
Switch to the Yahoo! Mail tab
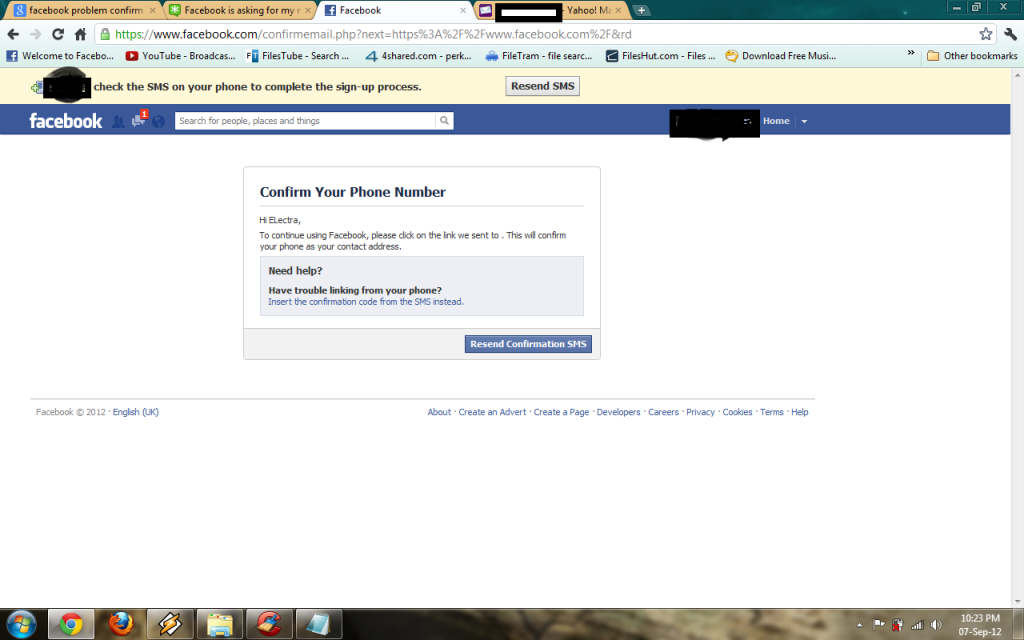(552, 10)
